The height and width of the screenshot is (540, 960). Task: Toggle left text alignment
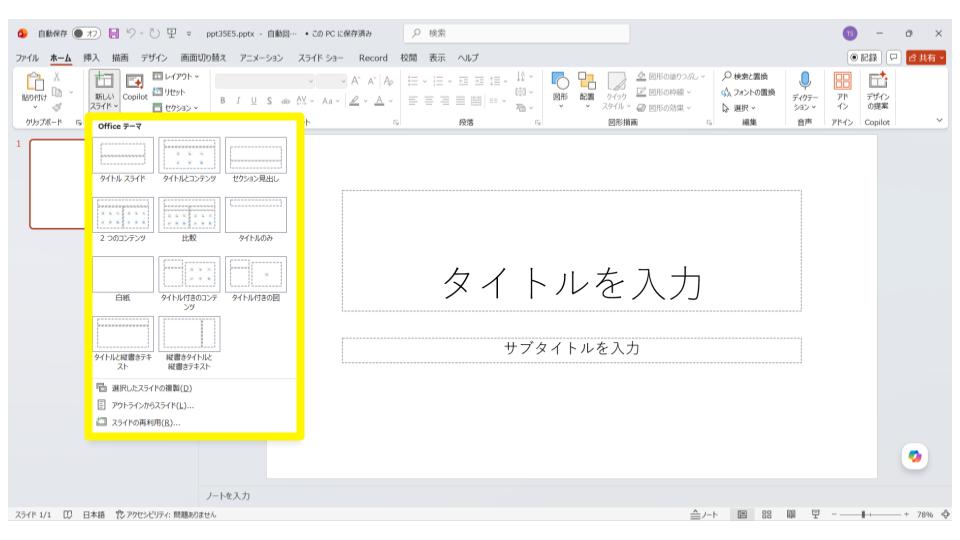pos(413,101)
